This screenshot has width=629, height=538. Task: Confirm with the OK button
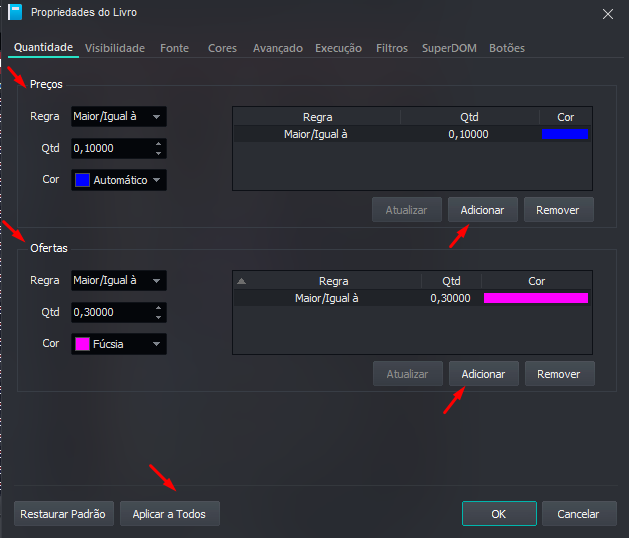pyautogui.click(x=499, y=514)
